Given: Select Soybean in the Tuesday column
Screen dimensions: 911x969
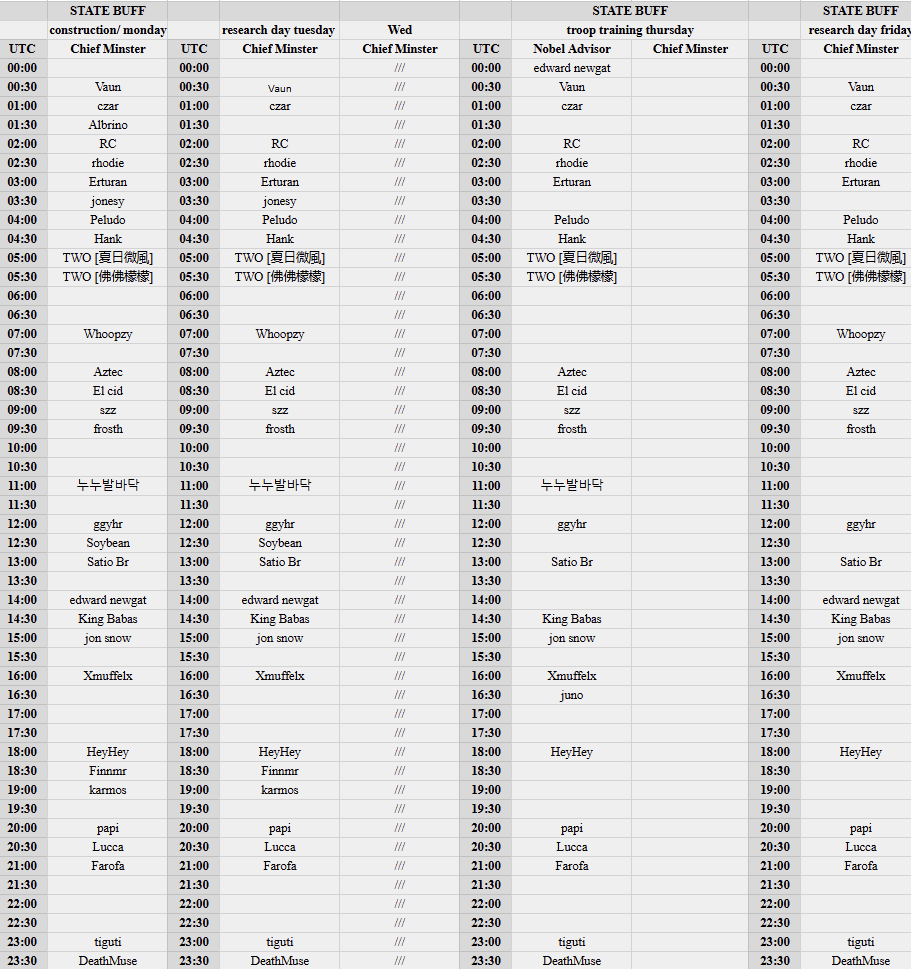Looking at the screenshot, I should click(280, 543).
